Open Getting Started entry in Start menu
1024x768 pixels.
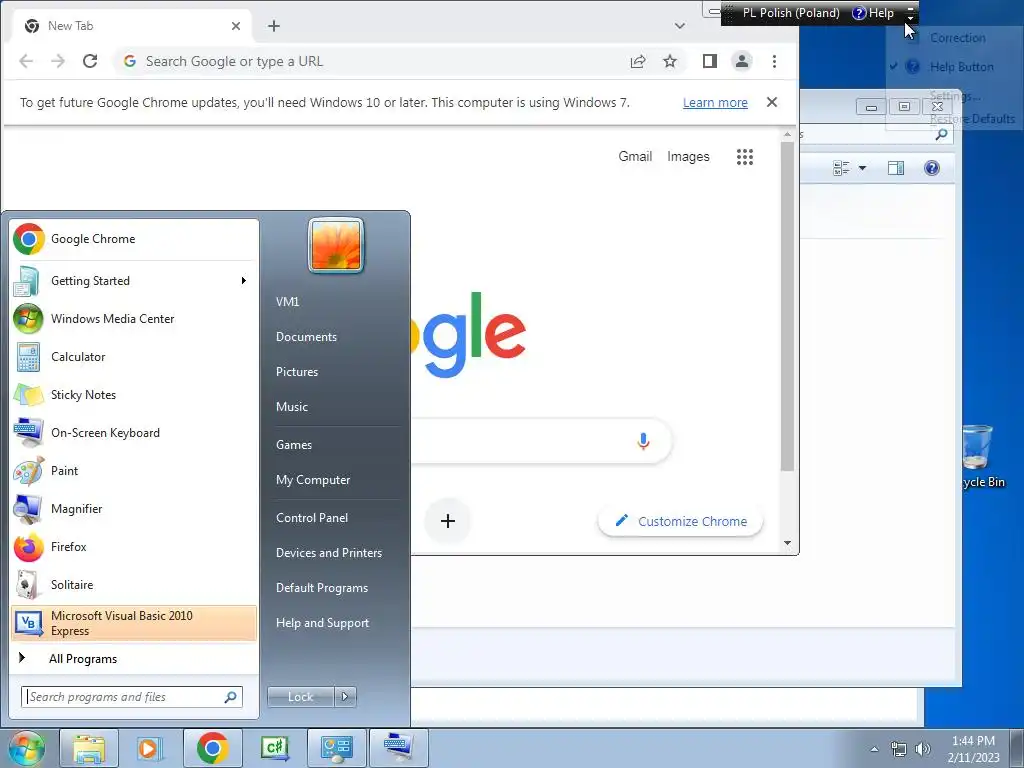134,281
